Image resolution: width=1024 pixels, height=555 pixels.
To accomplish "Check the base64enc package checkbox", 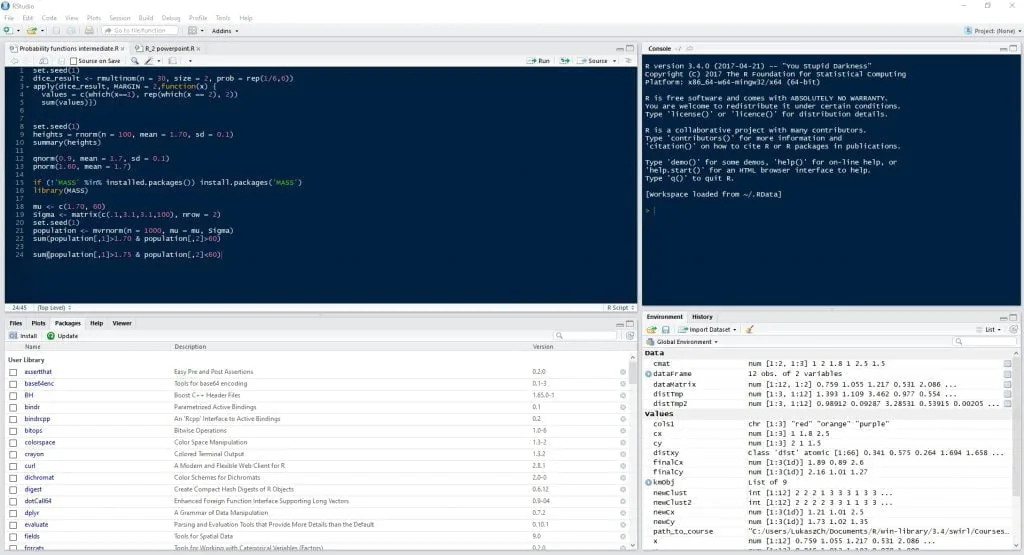I will 13,384.
